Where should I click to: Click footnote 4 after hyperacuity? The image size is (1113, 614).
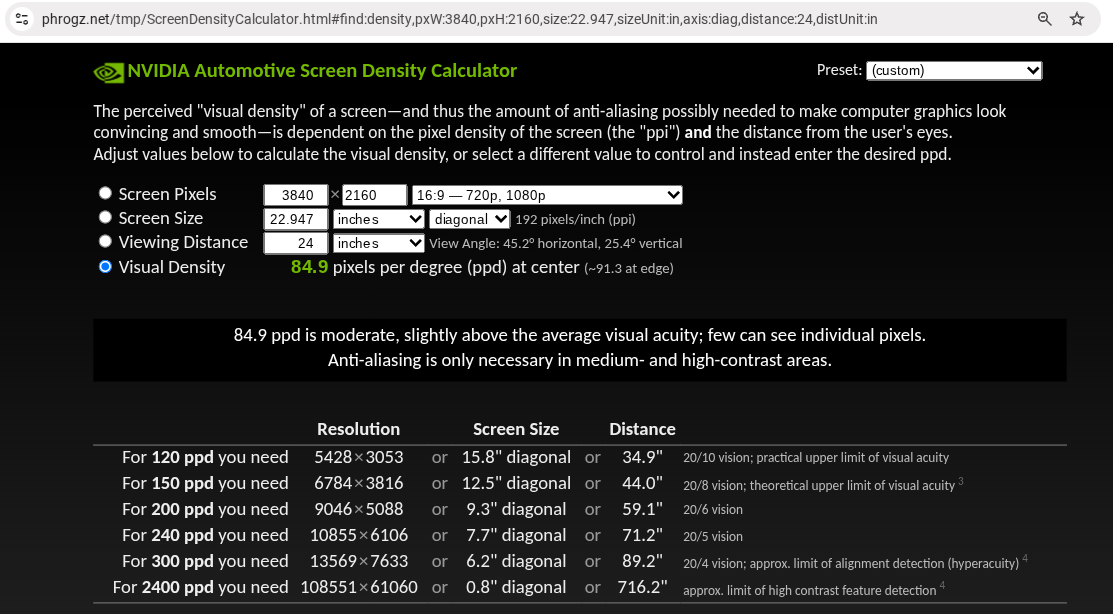tap(1025, 559)
